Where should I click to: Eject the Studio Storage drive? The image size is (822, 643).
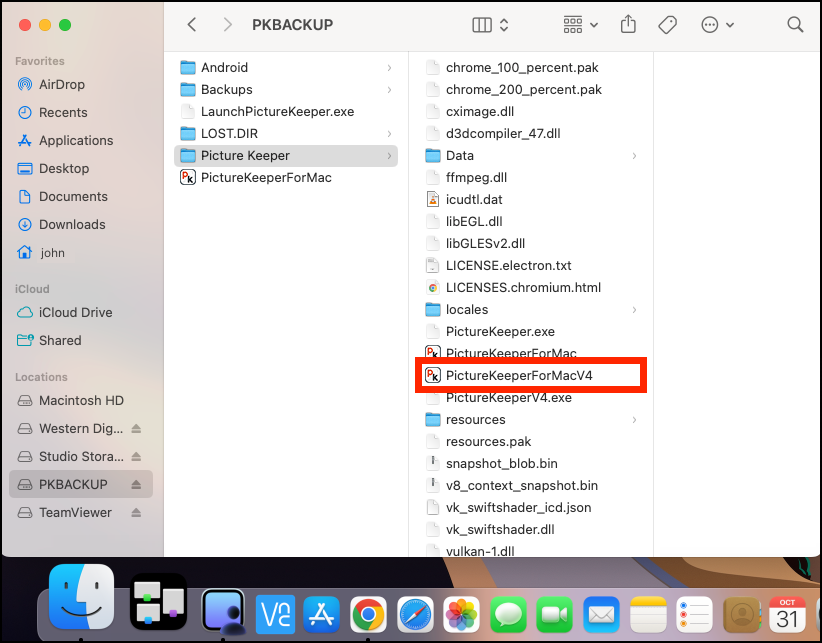point(136,456)
